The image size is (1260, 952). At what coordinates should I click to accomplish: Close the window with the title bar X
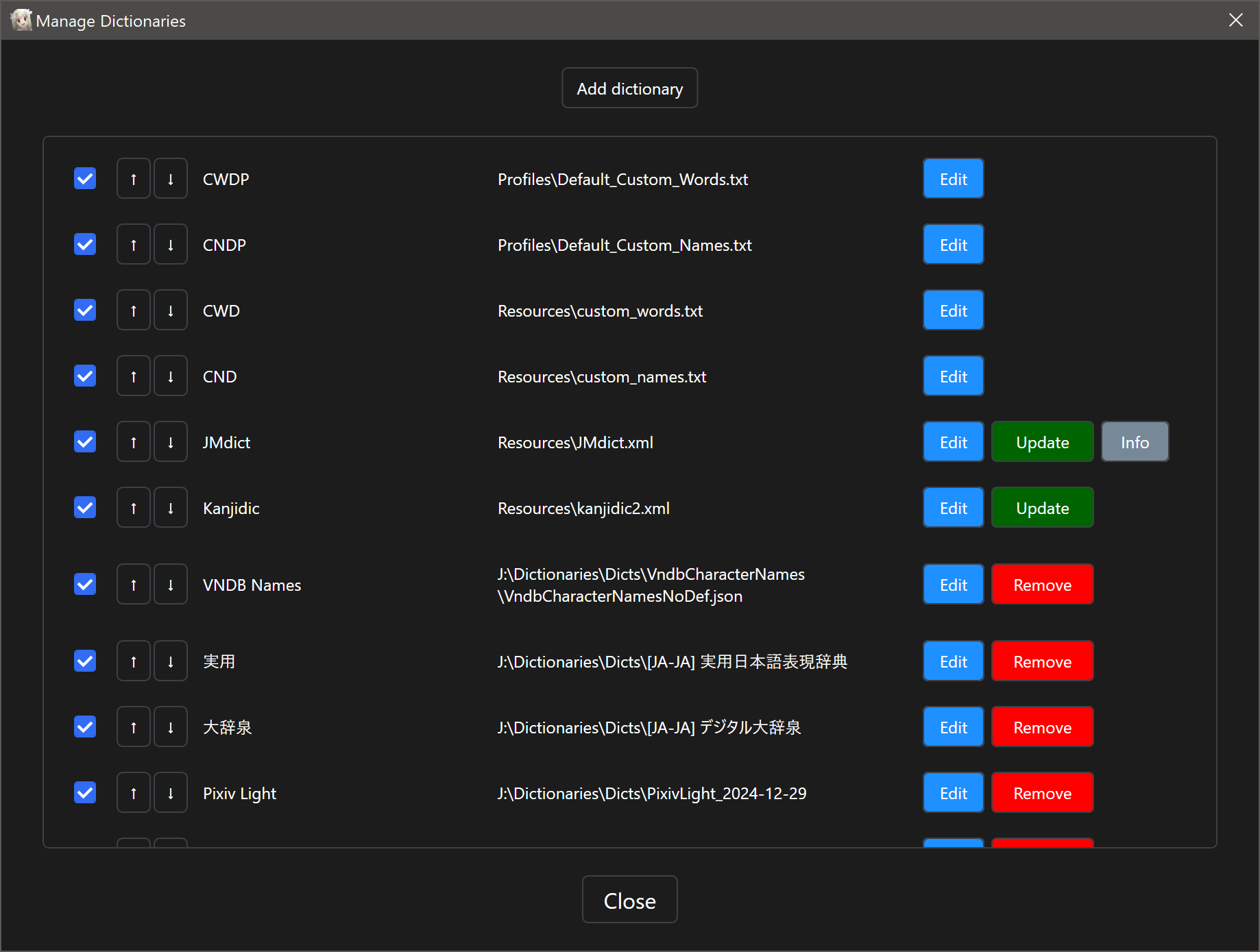point(1236,20)
